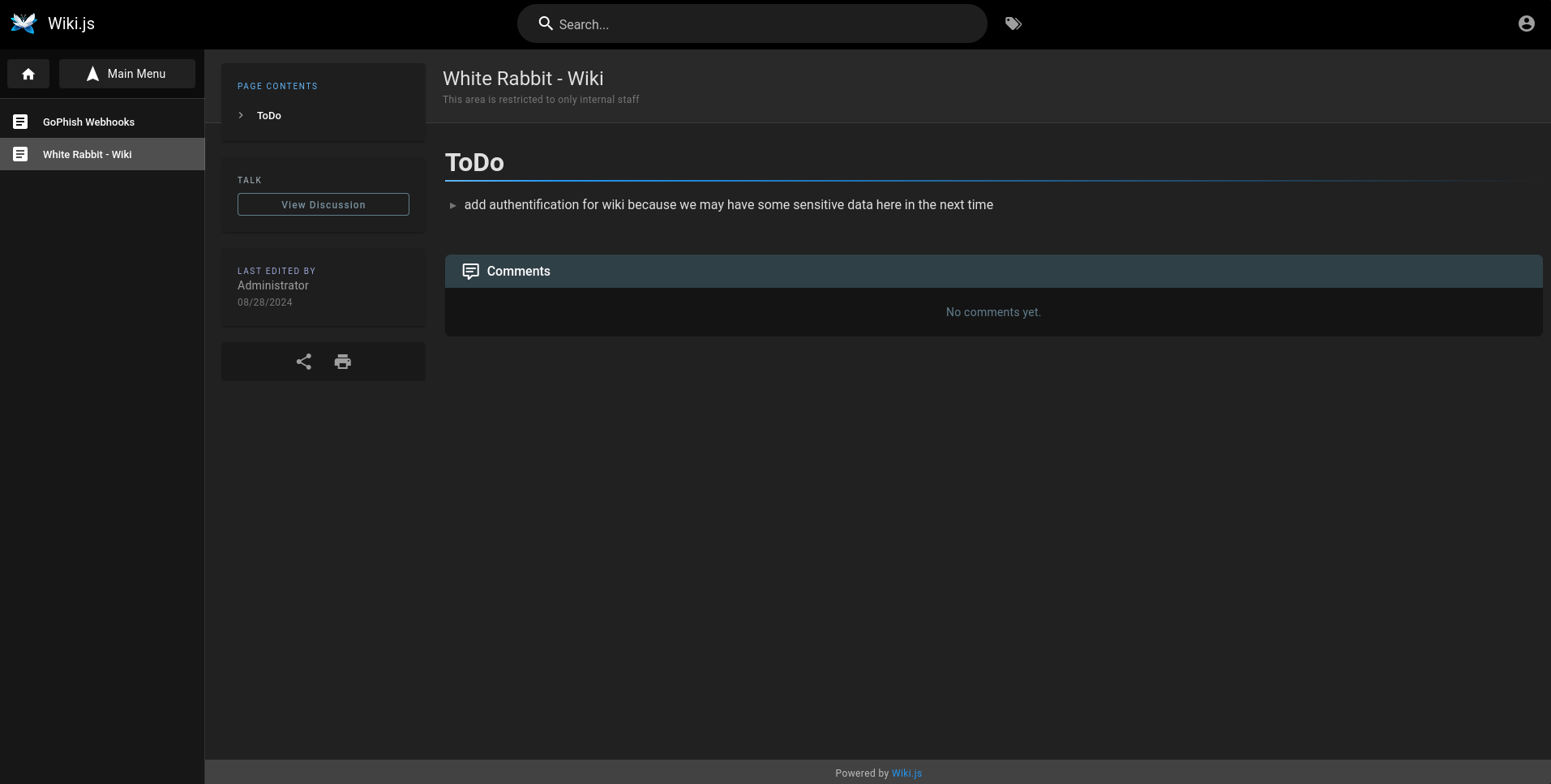The image size is (1551, 784).
Task: Jump to ToDo from Page Contents
Action: coord(269,116)
